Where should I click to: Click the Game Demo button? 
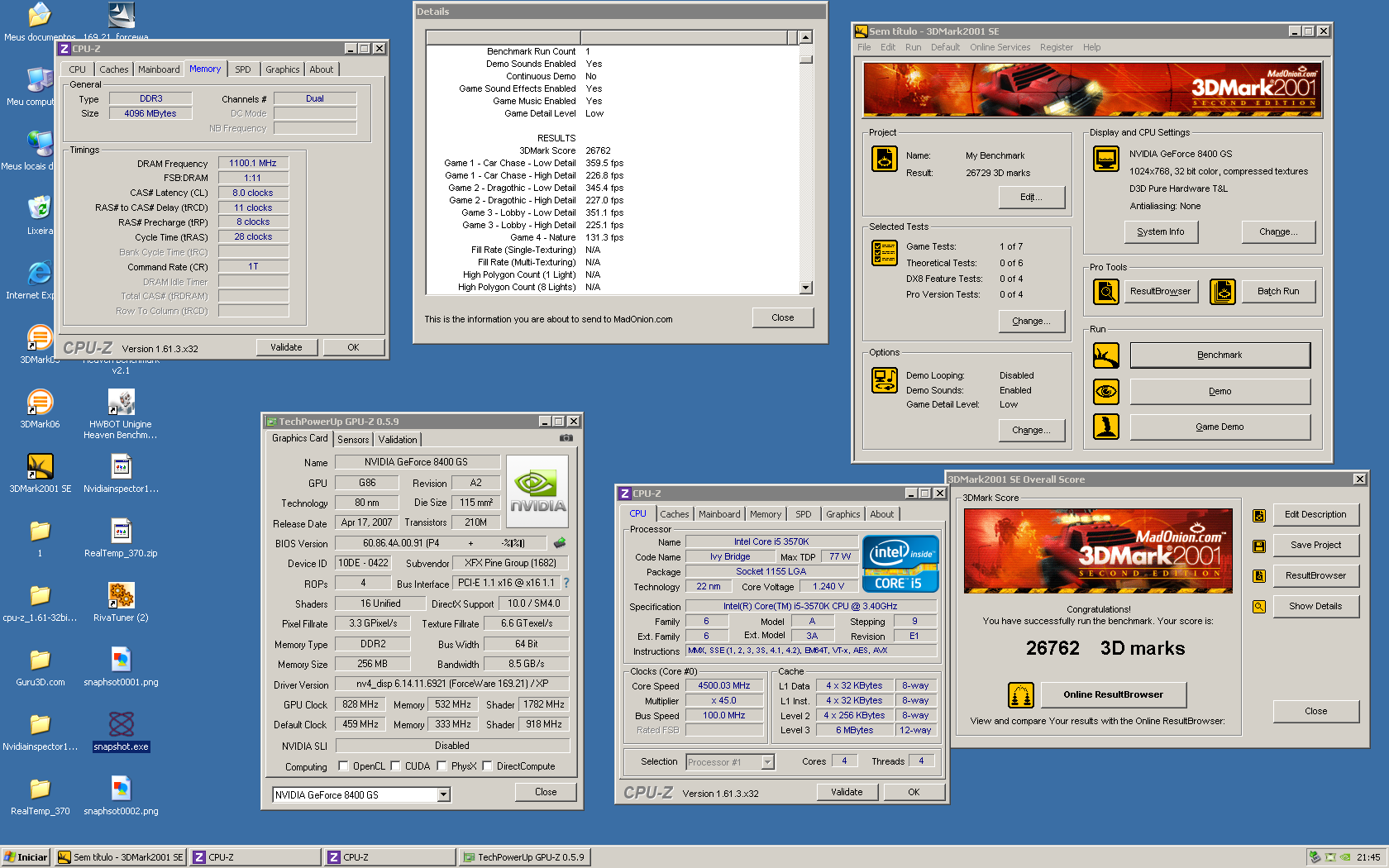pyautogui.click(x=1220, y=427)
